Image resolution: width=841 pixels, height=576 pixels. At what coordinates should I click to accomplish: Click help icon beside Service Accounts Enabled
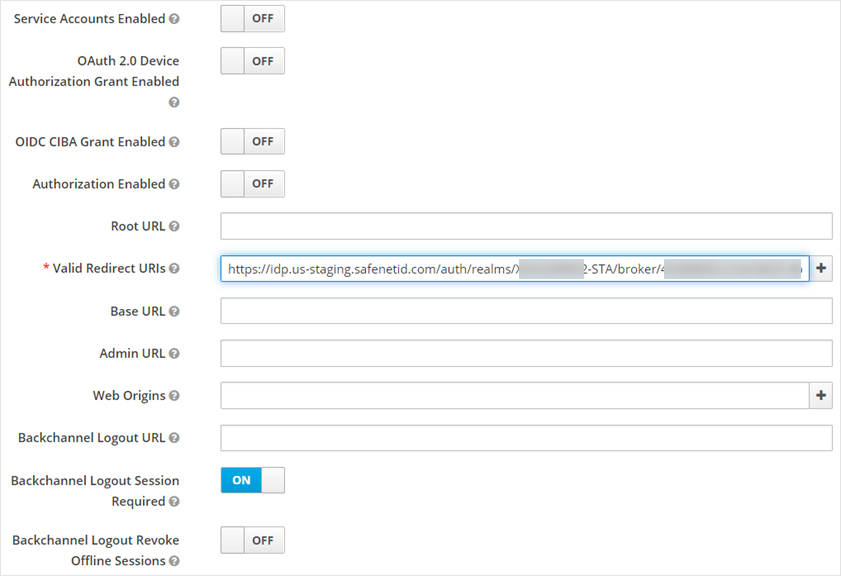[174, 20]
